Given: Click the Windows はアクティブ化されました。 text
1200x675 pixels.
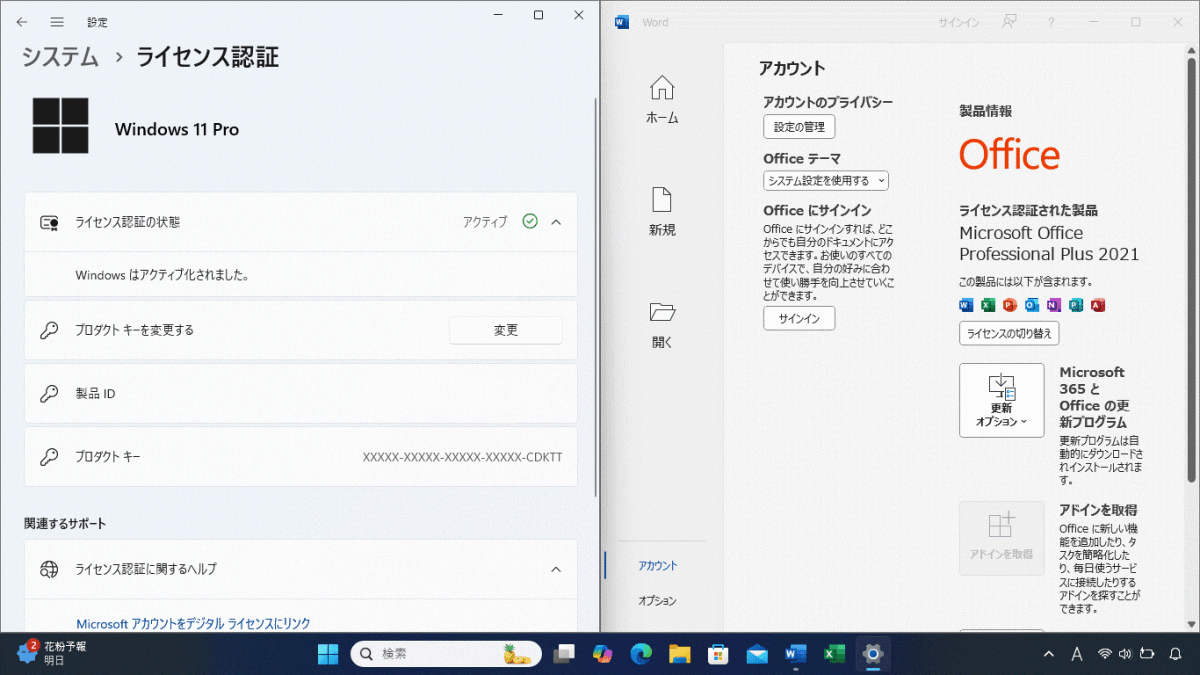Looking at the screenshot, I should pos(162,274).
